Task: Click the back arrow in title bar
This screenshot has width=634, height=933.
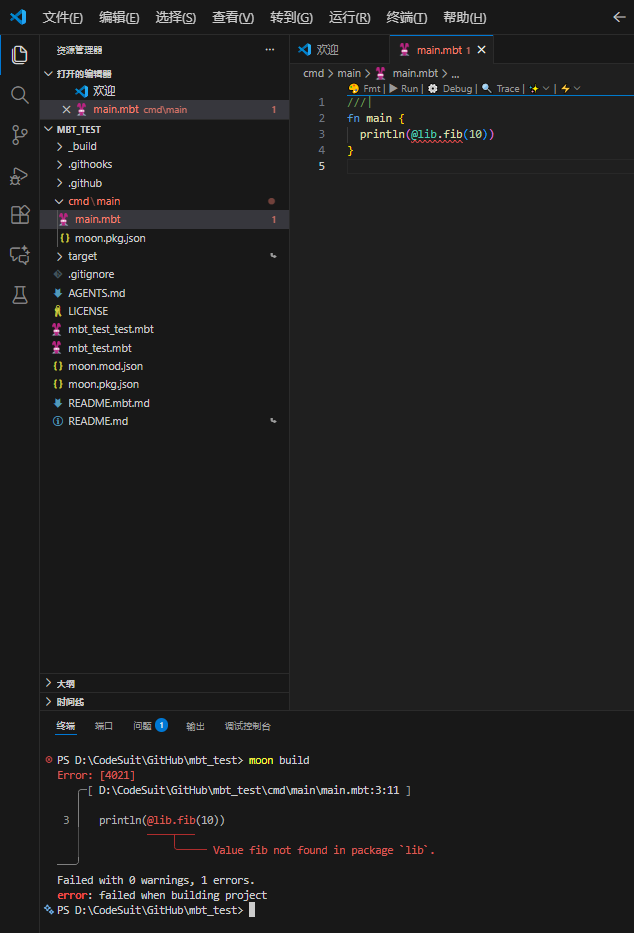Action: [618, 18]
